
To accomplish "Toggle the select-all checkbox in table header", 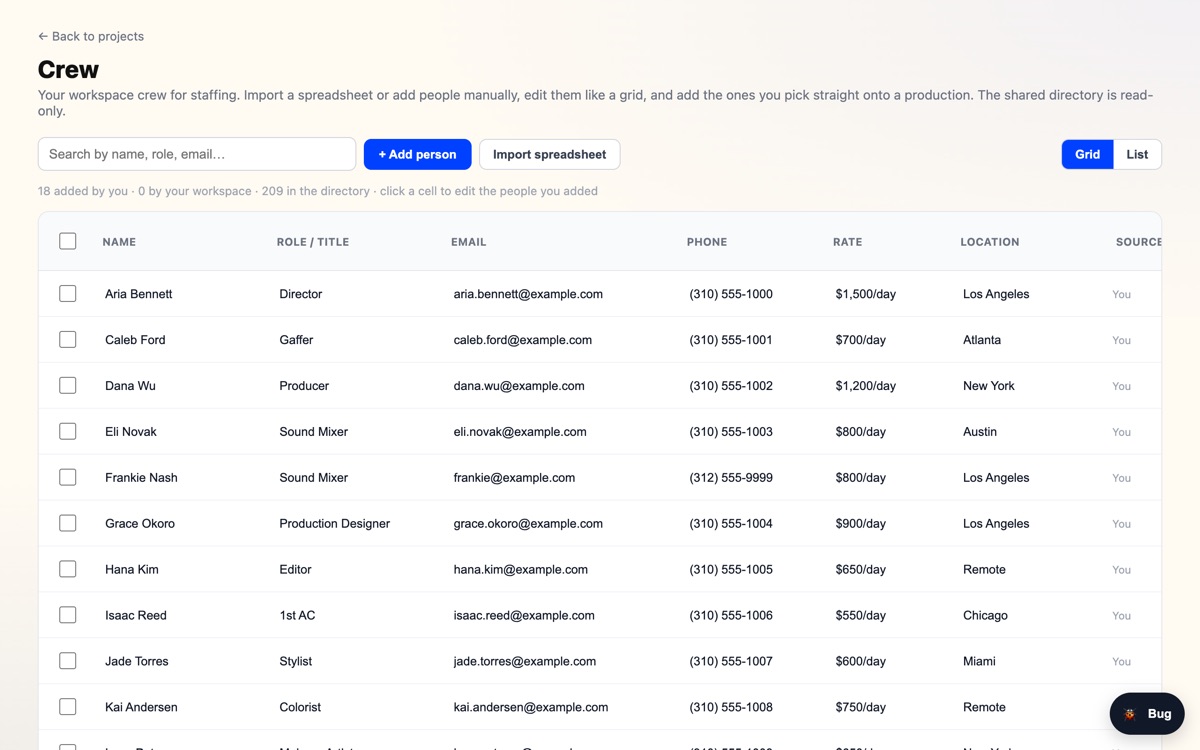I will point(68,241).
